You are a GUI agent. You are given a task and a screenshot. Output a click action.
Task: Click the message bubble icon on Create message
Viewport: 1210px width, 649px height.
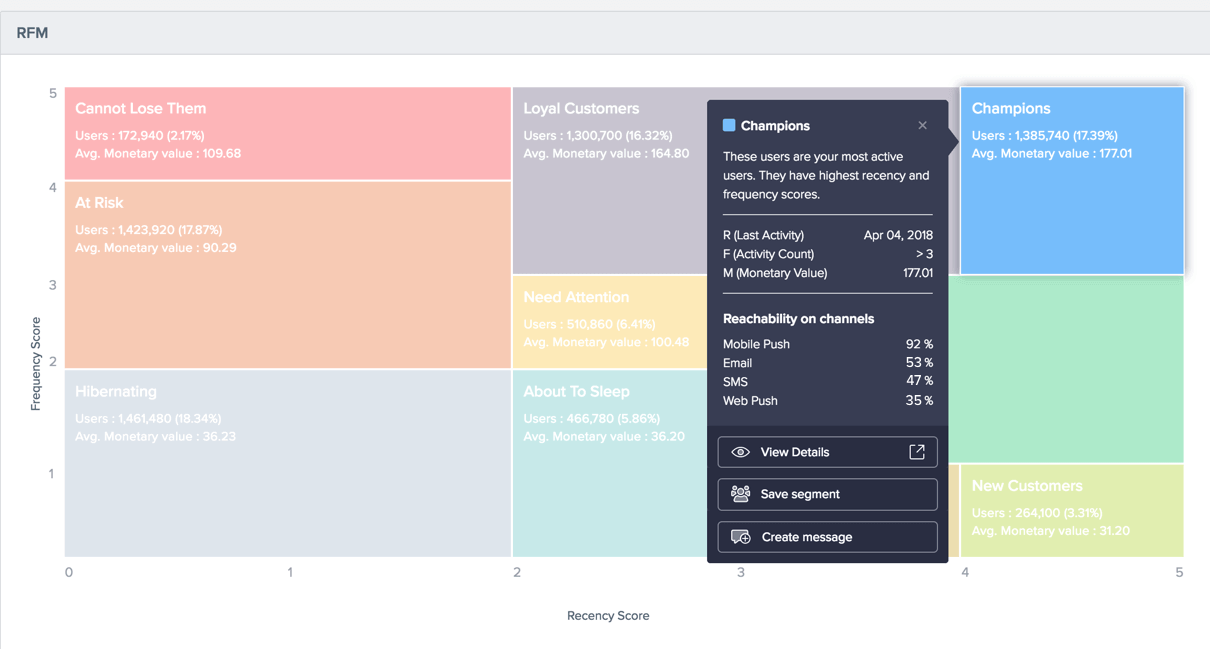click(740, 537)
